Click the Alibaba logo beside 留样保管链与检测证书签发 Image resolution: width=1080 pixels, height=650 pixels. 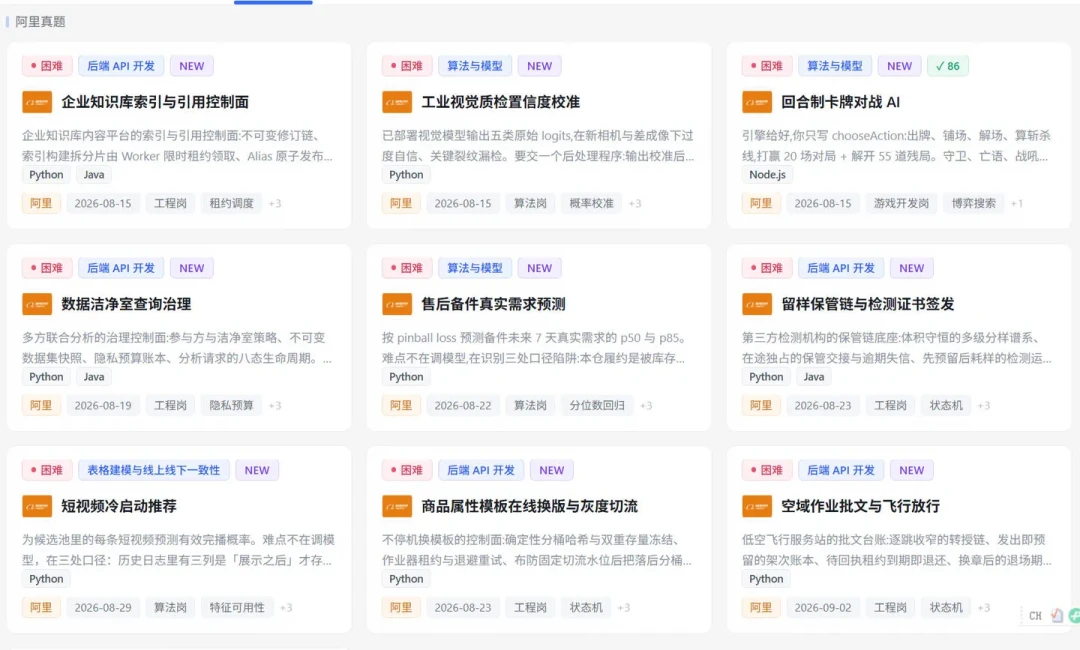coord(757,304)
